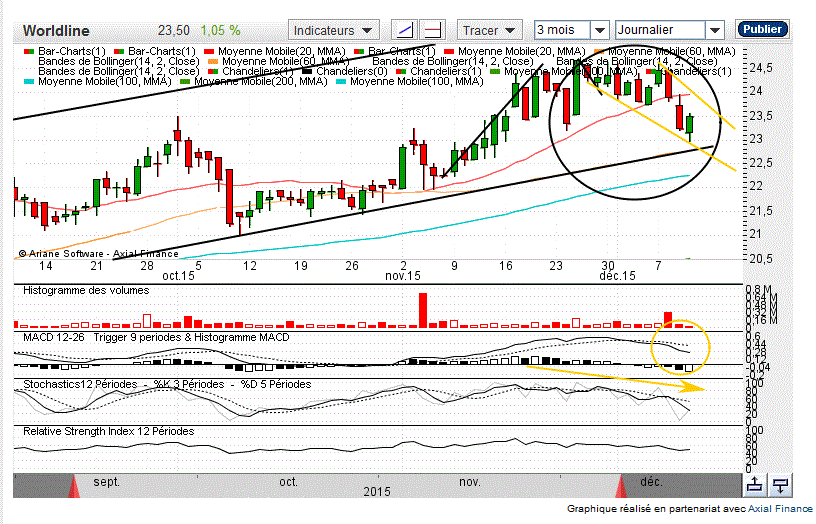Screen dimensions: 816x524
Task: Click the upward arrow icon beside the timeline
Action: (754, 485)
